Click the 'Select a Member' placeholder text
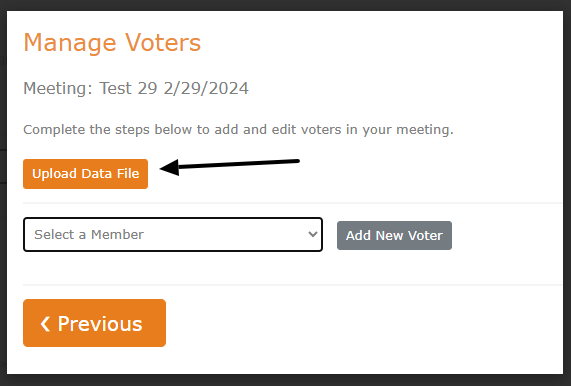 click(89, 235)
